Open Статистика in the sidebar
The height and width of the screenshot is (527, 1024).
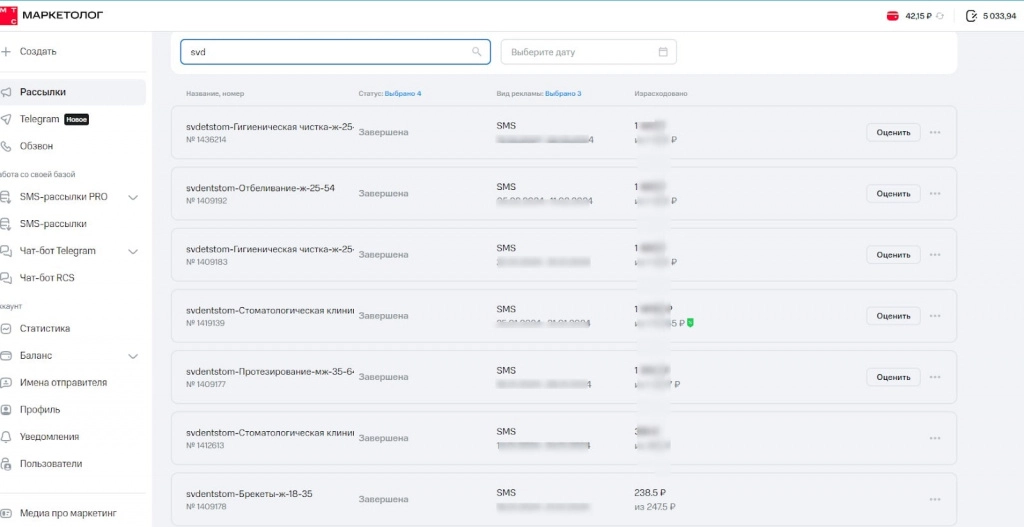[x=45, y=328]
